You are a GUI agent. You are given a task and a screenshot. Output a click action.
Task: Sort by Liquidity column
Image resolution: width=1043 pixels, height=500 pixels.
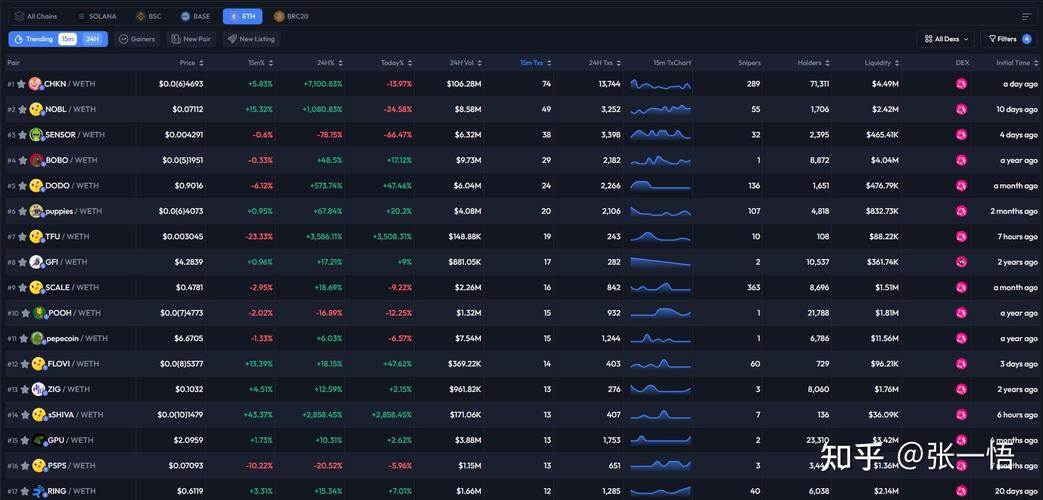coord(882,63)
